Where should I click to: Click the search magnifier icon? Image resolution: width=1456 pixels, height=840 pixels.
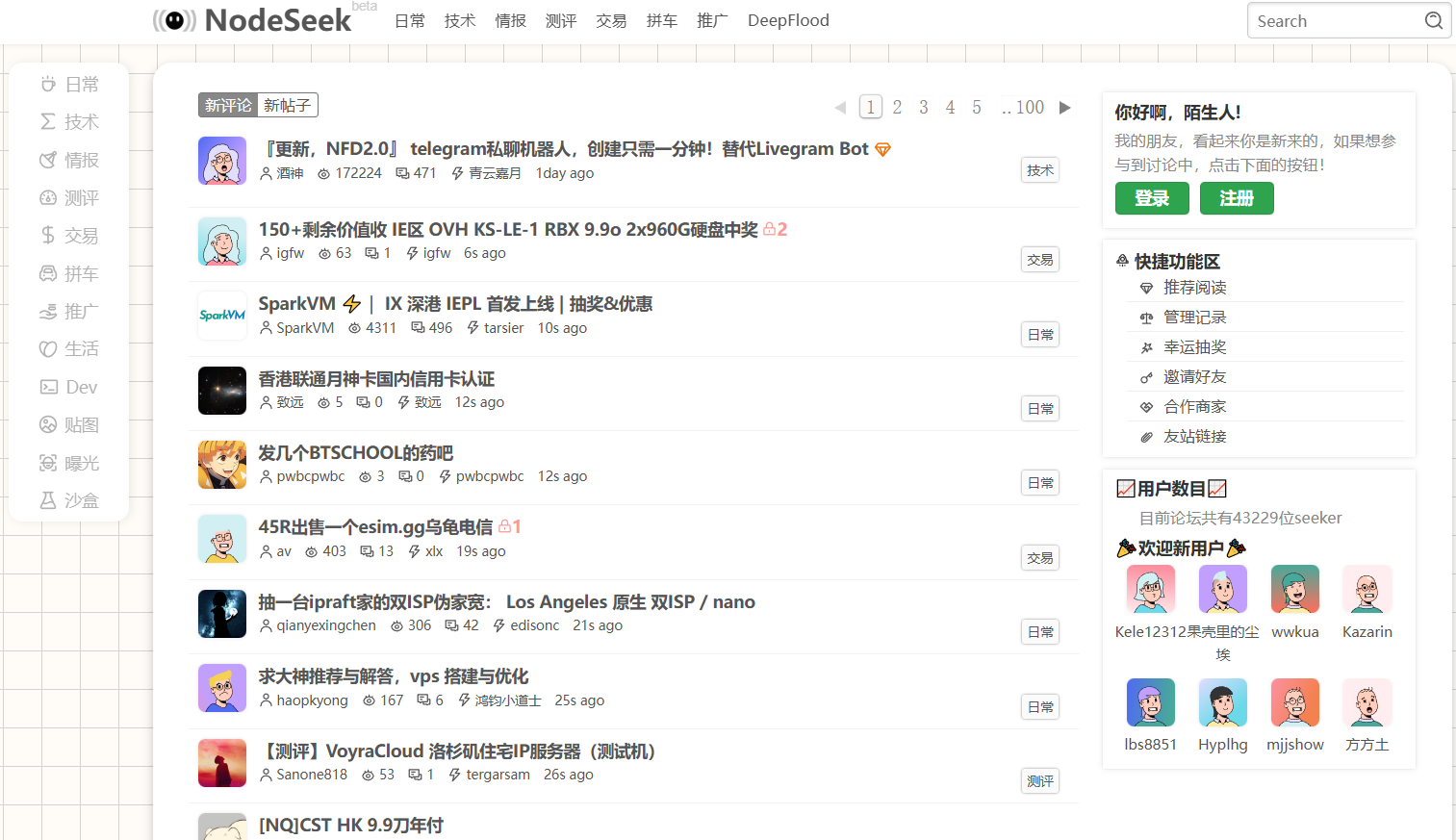point(1433,20)
